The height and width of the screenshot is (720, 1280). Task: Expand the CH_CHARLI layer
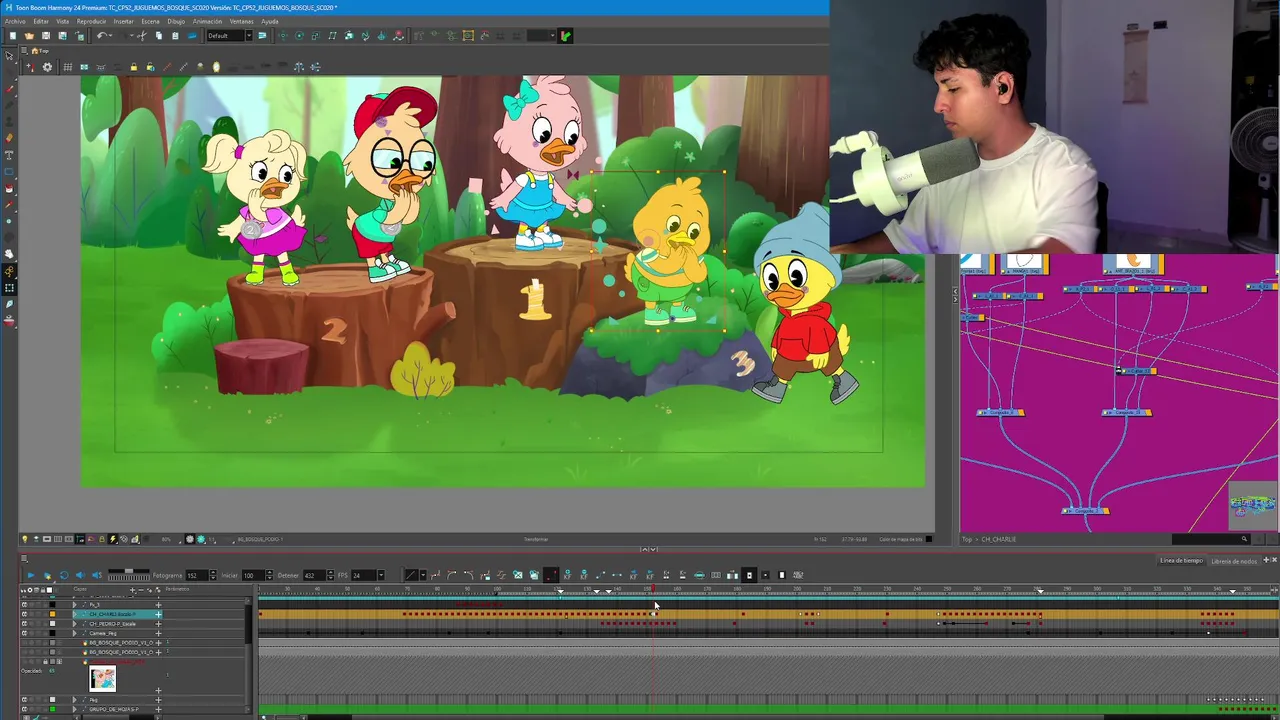click(74, 614)
